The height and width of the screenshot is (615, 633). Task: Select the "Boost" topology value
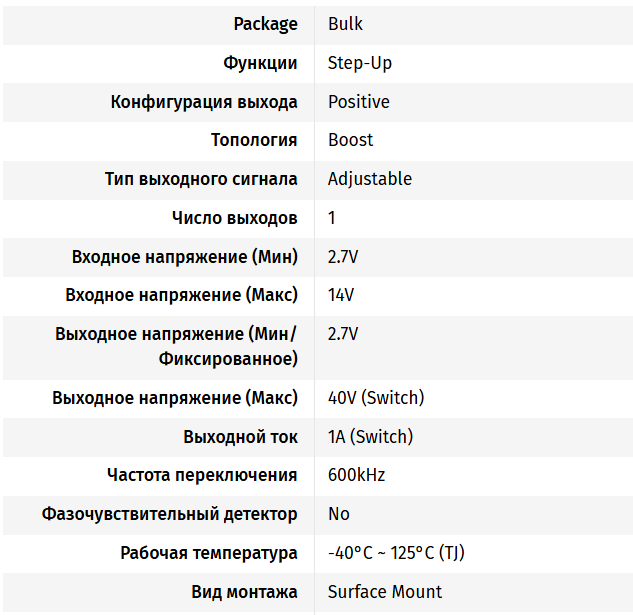pyautogui.click(x=350, y=140)
